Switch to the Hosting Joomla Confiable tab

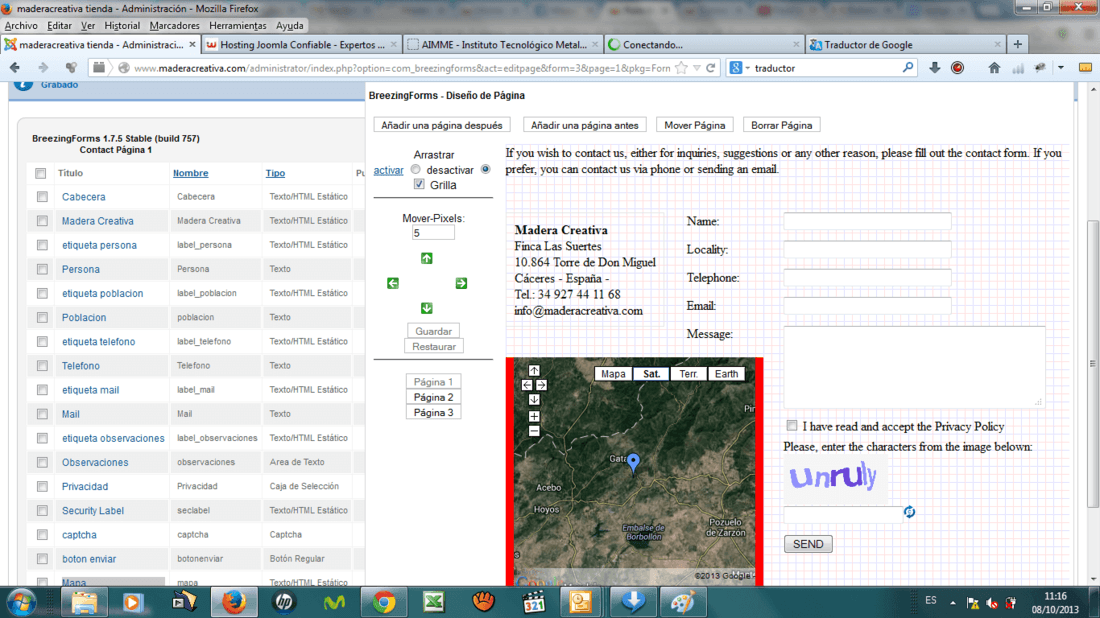pos(302,44)
